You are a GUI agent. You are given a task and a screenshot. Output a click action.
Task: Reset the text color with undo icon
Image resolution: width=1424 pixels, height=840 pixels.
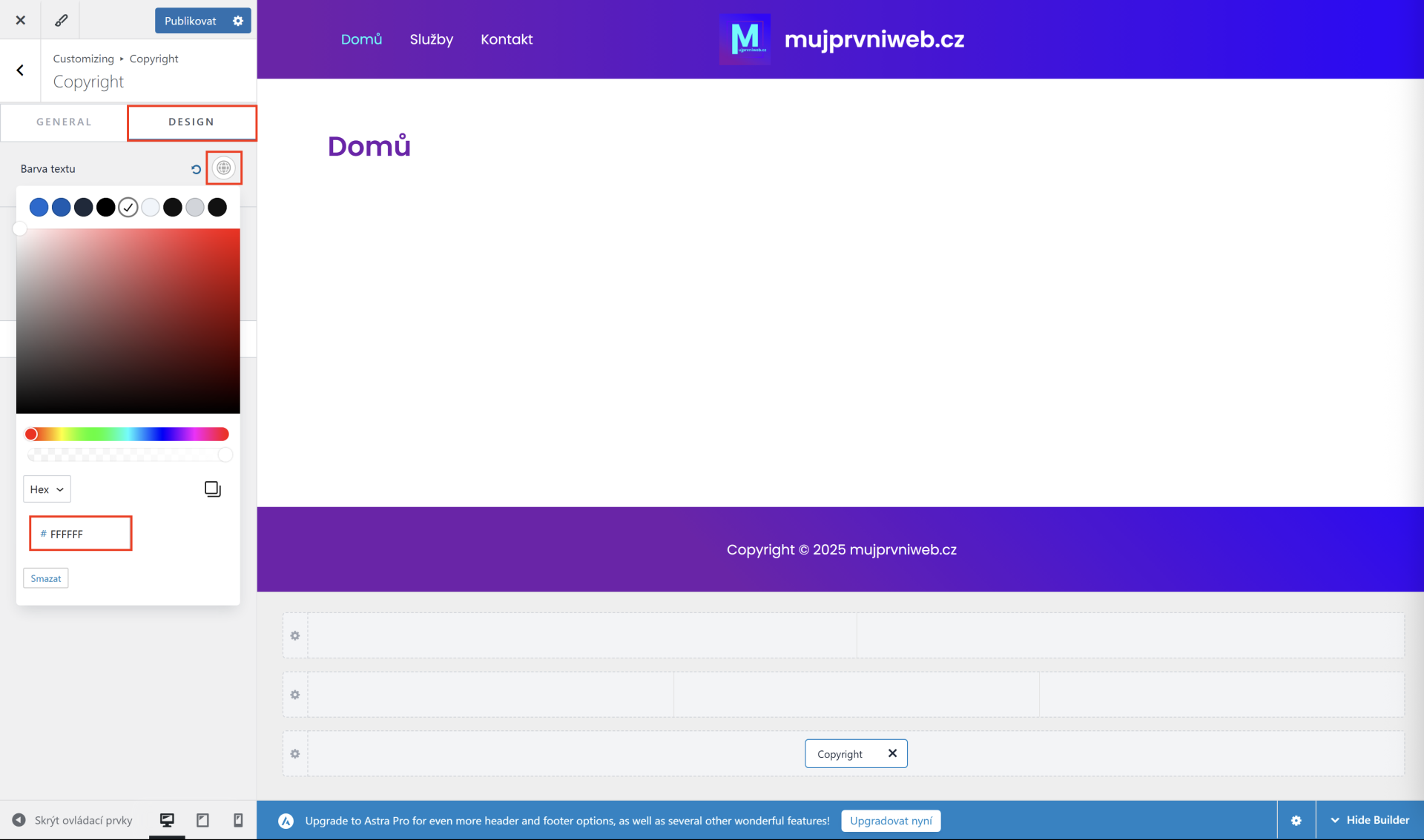[196, 169]
